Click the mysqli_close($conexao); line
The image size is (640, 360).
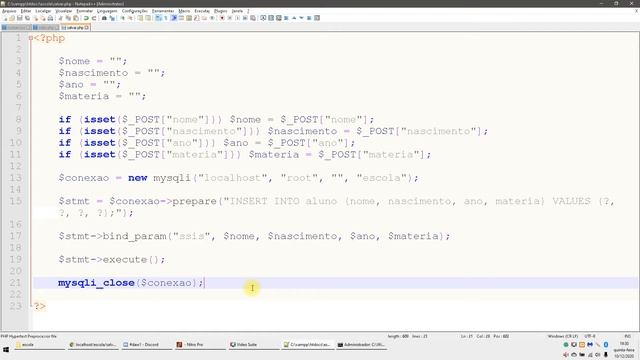point(131,283)
